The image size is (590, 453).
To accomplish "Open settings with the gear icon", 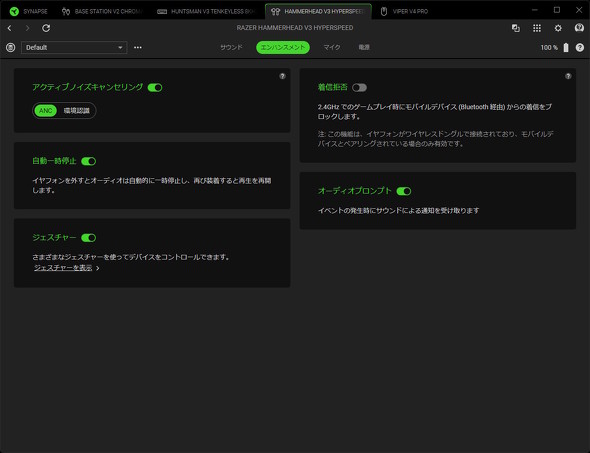I will click(x=558, y=28).
